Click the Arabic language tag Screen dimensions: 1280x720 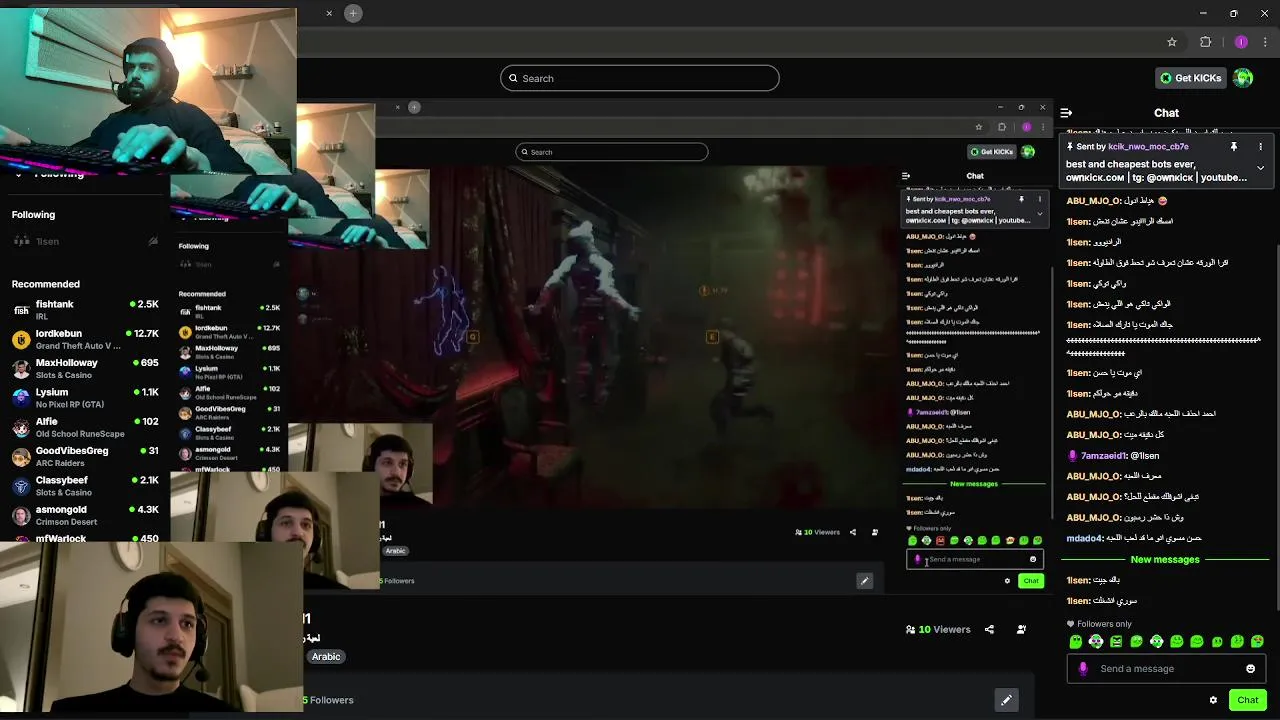pyautogui.click(x=326, y=657)
